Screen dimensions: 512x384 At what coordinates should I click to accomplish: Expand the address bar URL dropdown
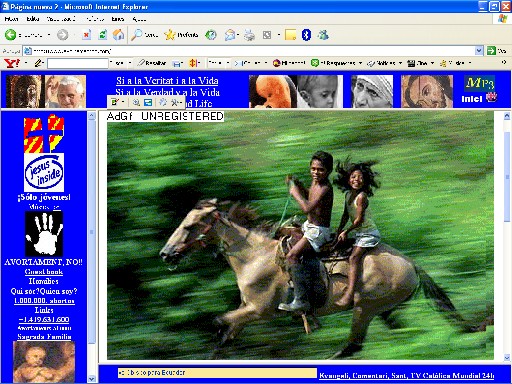479,51
